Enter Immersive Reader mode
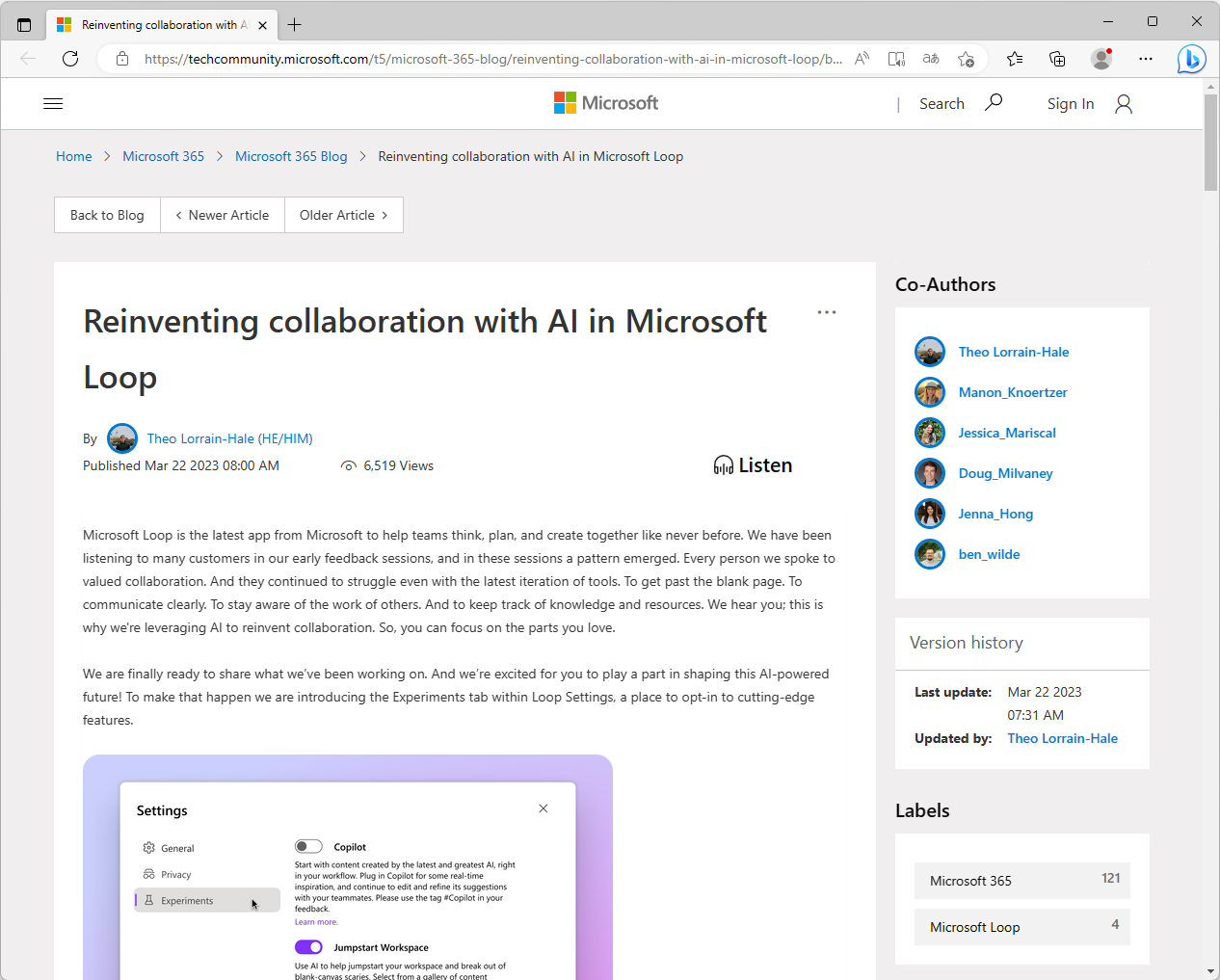This screenshot has height=980, width=1220. pyautogui.click(x=896, y=59)
